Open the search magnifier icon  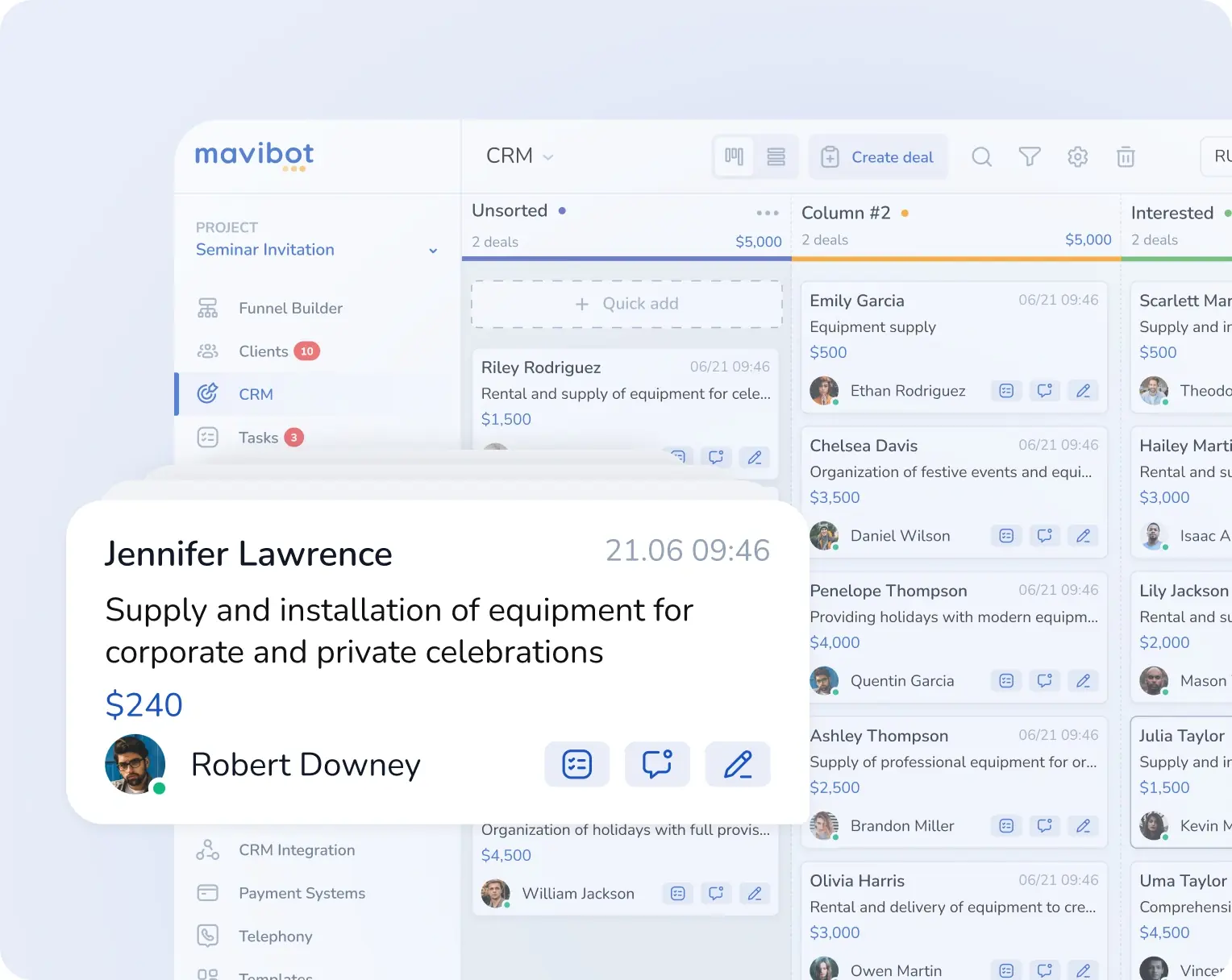pos(981,156)
